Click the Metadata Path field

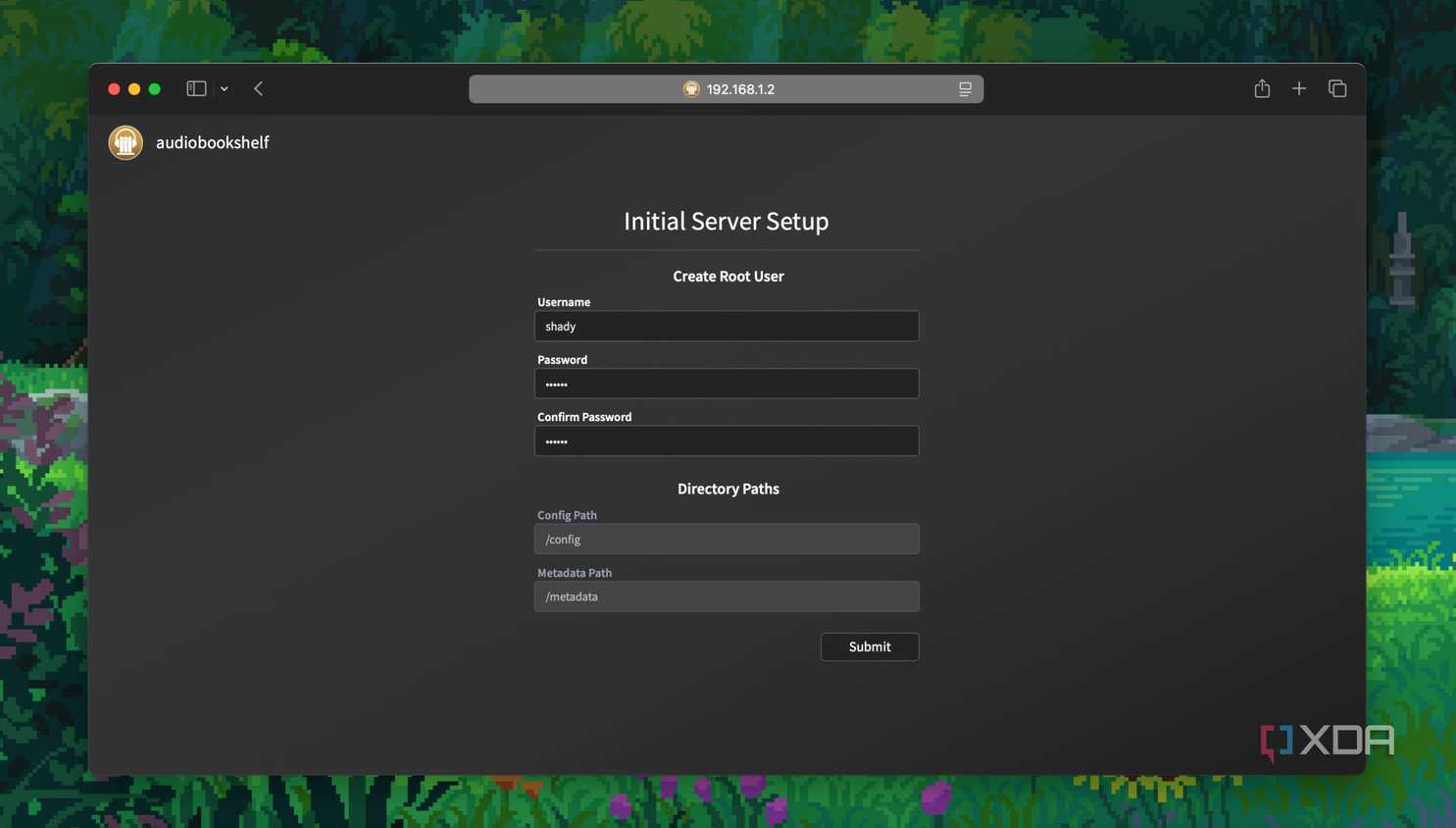tap(727, 596)
